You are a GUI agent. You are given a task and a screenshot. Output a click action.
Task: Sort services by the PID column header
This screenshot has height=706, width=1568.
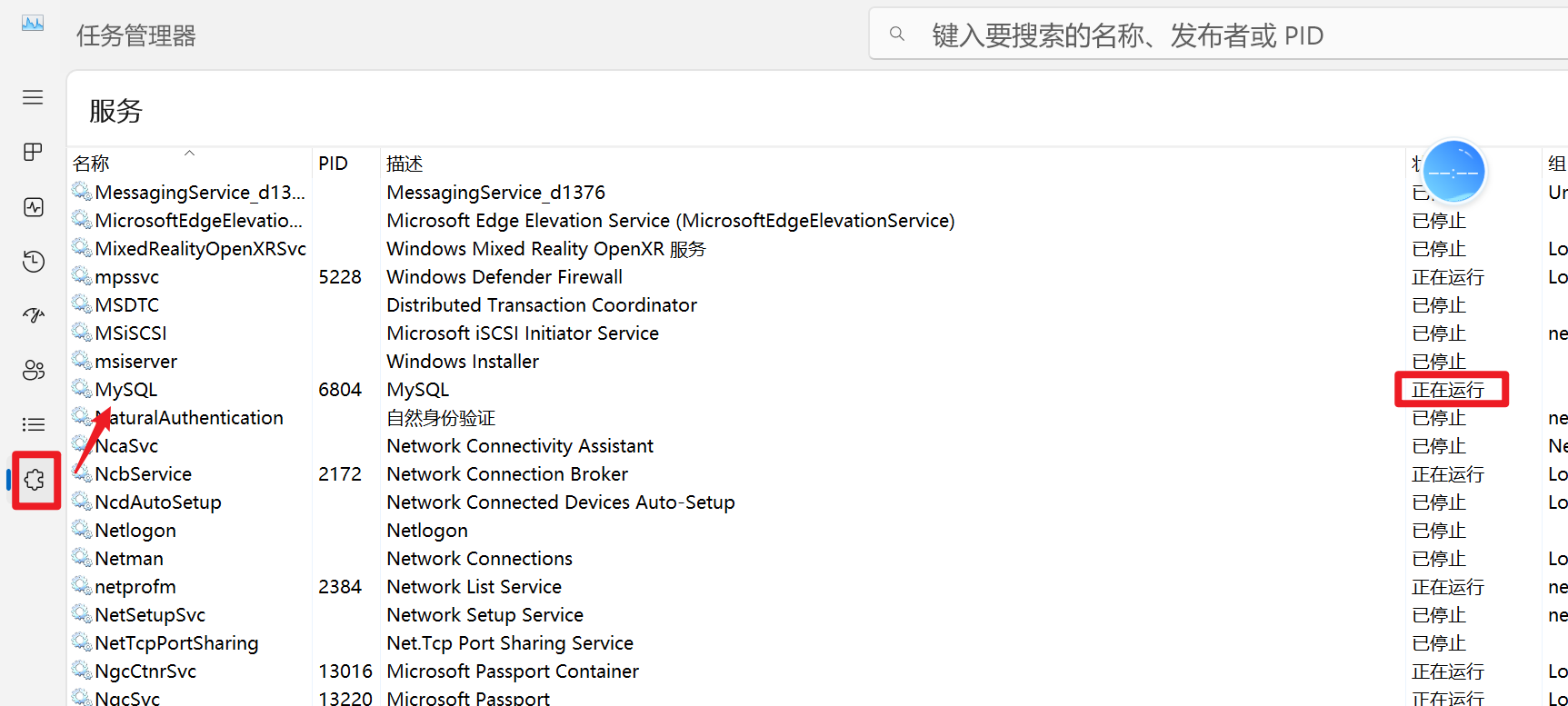tap(333, 164)
